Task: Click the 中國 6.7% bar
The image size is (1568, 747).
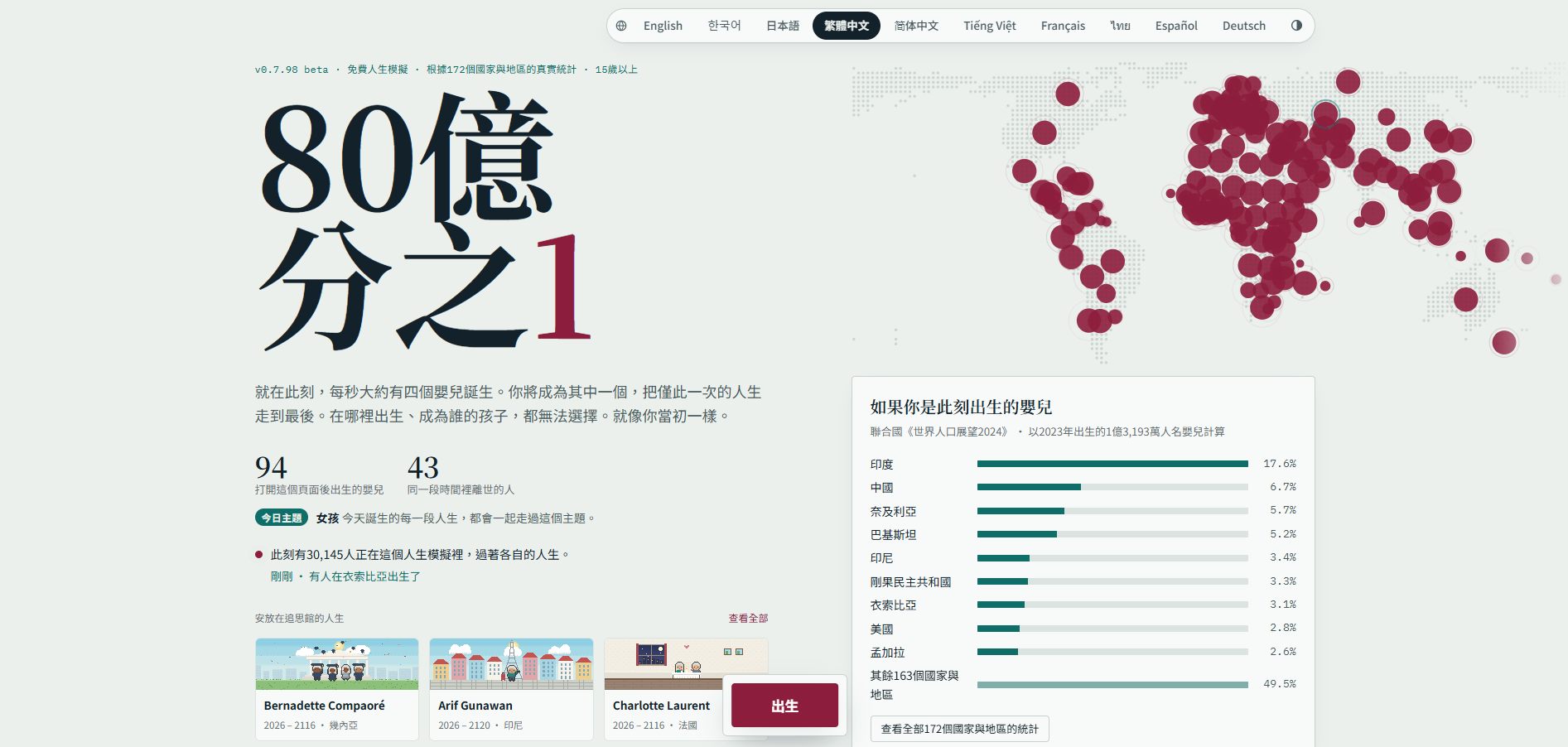Action: tap(1112, 487)
